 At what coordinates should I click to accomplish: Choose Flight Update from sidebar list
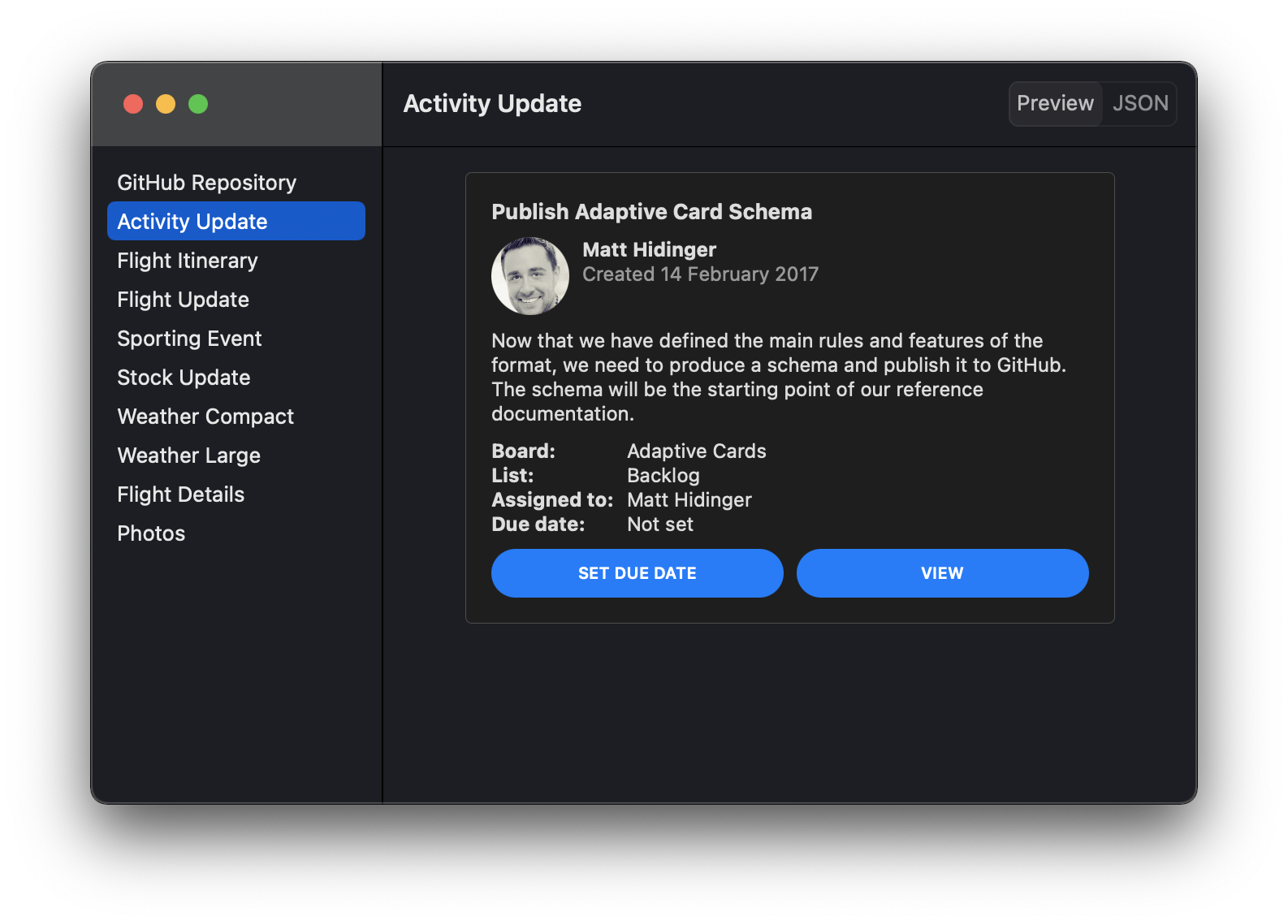(236, 300)
